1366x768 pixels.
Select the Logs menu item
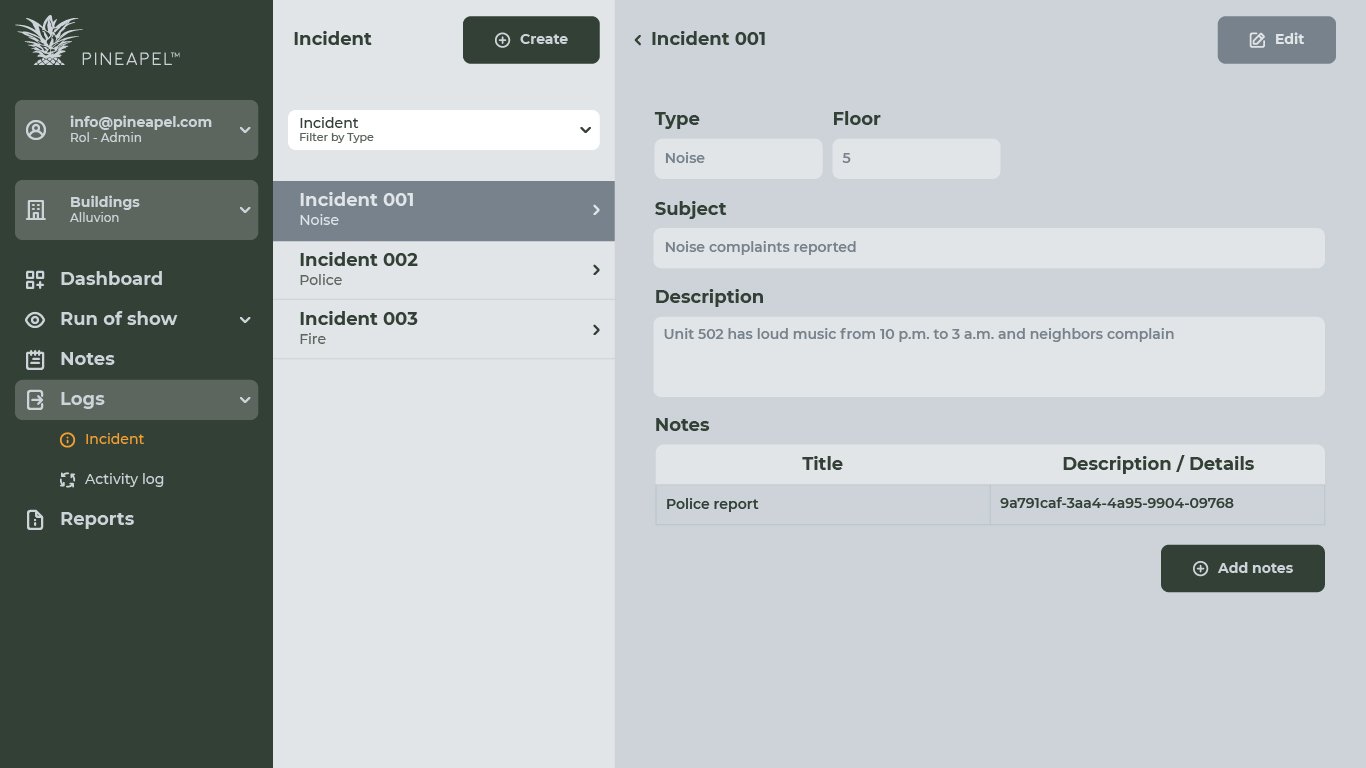click(x=136, y=400)
